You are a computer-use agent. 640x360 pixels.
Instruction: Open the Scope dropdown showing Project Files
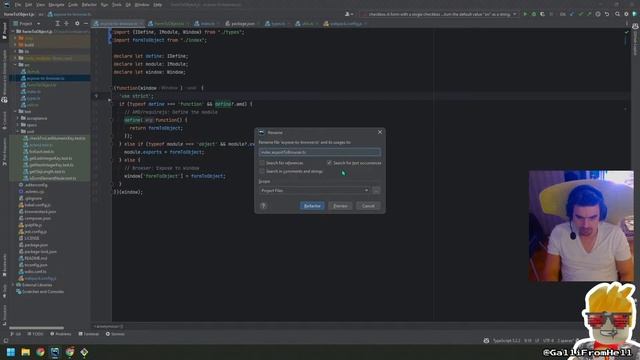314,191
